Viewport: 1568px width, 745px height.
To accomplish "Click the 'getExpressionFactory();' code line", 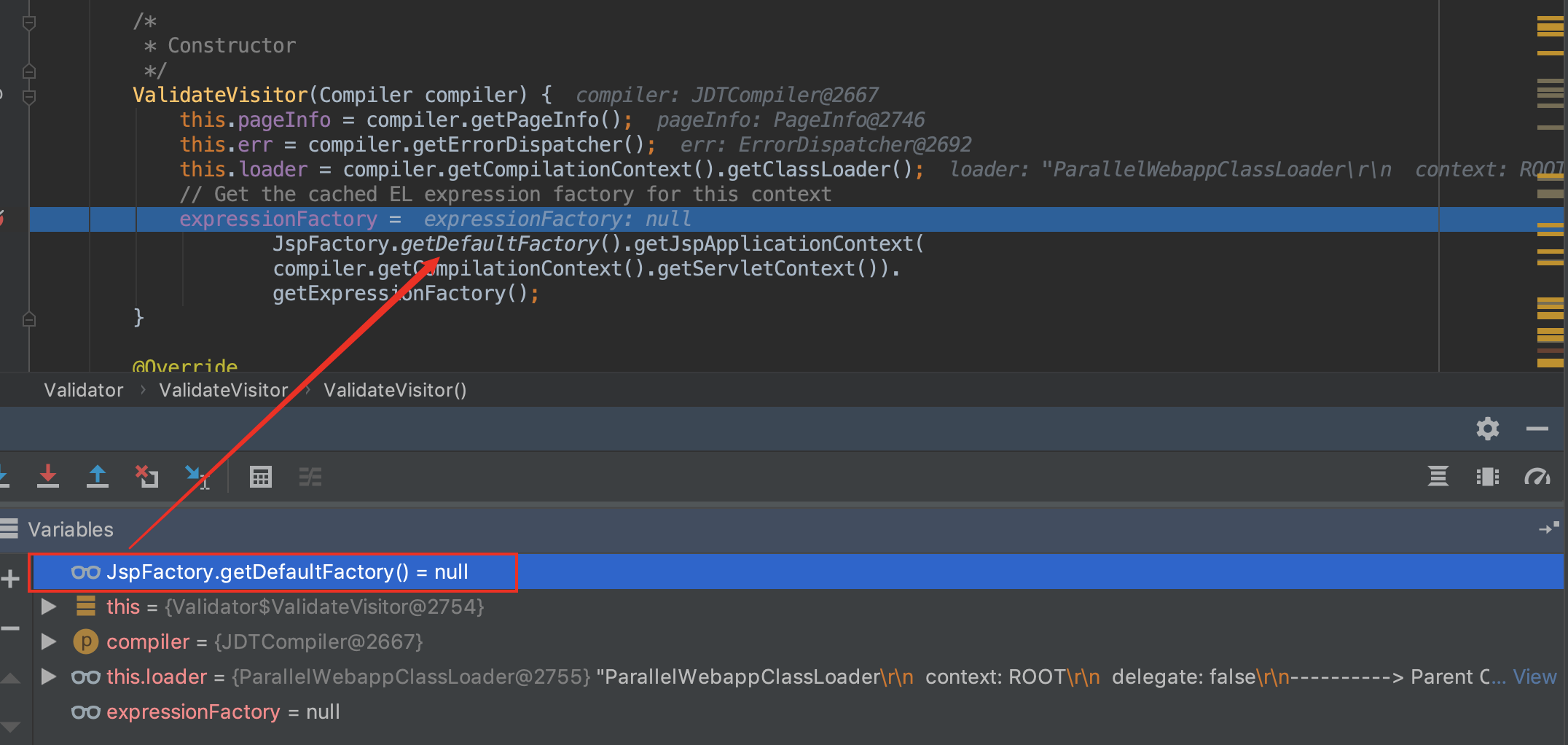I will coord(406,294).
